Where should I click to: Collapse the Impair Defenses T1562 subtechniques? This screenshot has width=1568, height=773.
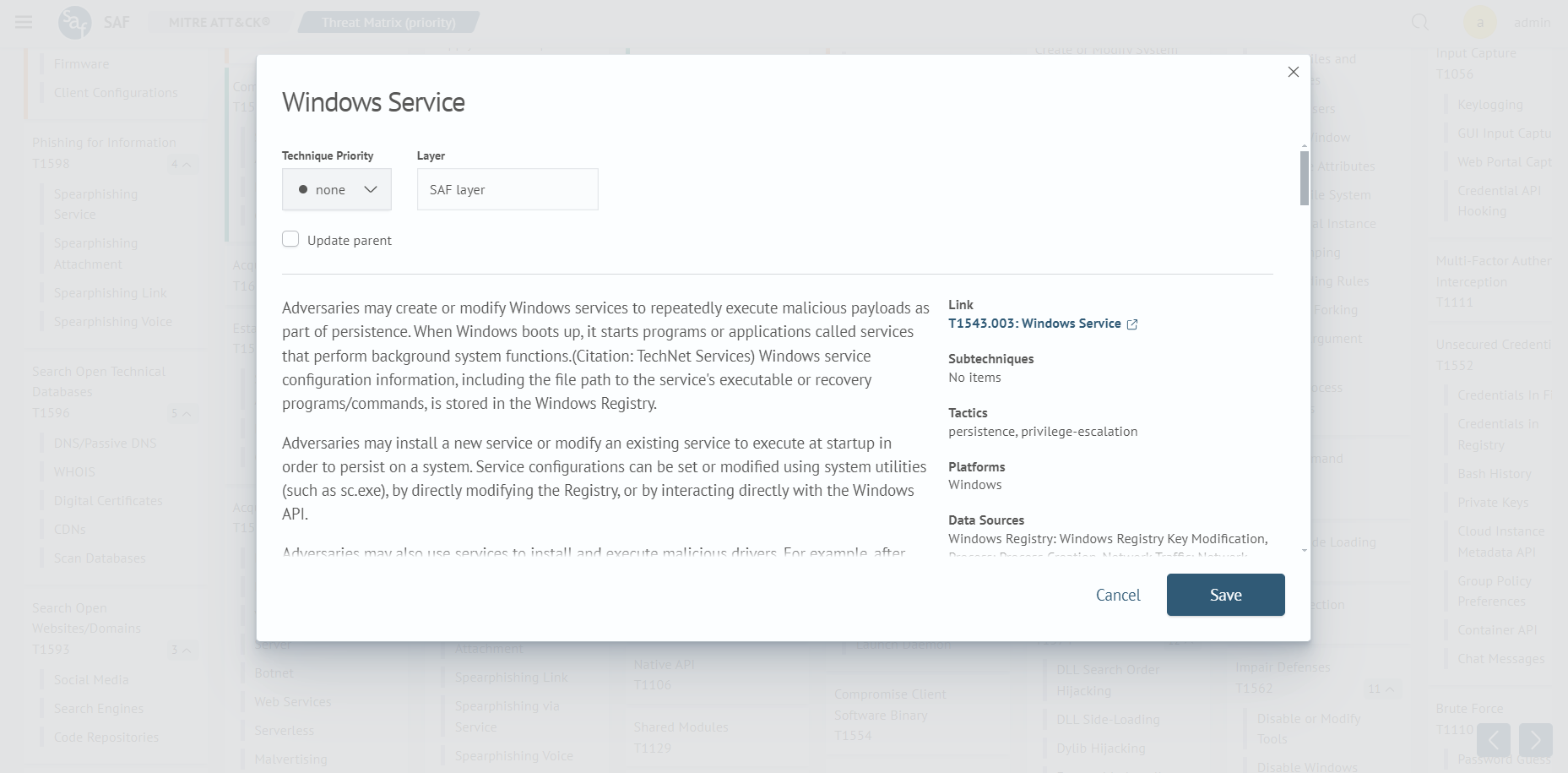click(1389, 689)
